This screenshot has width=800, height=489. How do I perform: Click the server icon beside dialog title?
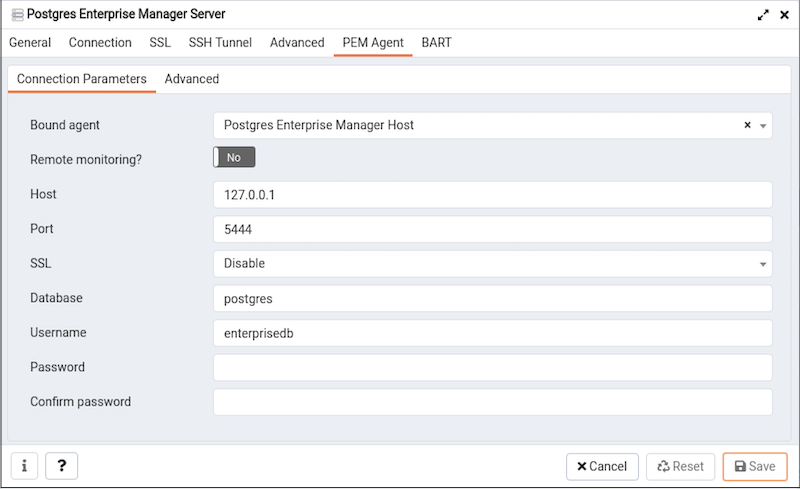17,15
